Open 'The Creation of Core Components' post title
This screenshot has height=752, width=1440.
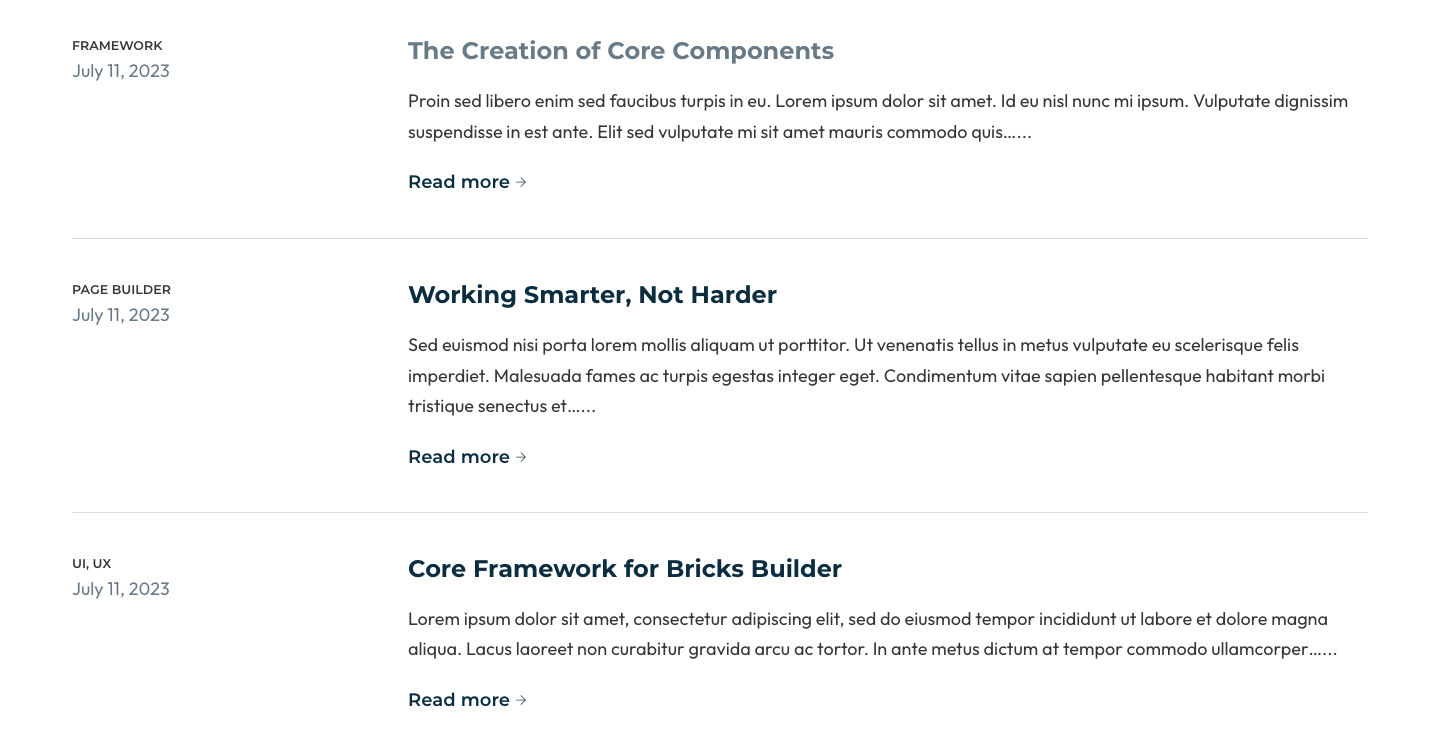point(621,50)
